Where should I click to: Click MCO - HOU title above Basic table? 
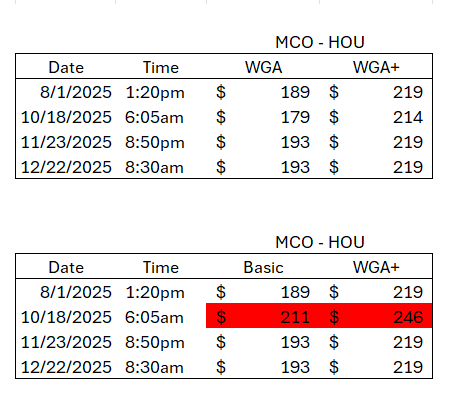coord(320,242)
